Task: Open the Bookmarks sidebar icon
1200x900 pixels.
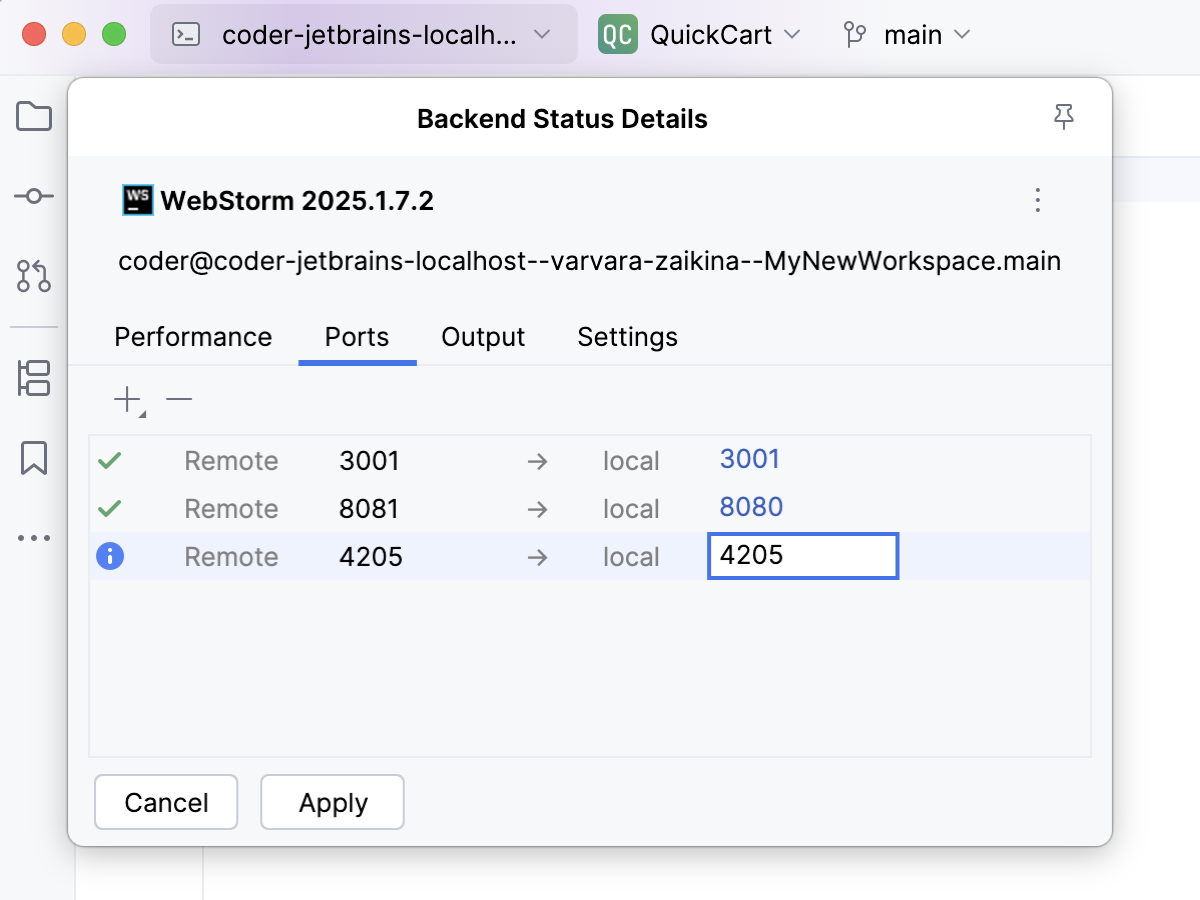Action: click(x=34, y=458)
